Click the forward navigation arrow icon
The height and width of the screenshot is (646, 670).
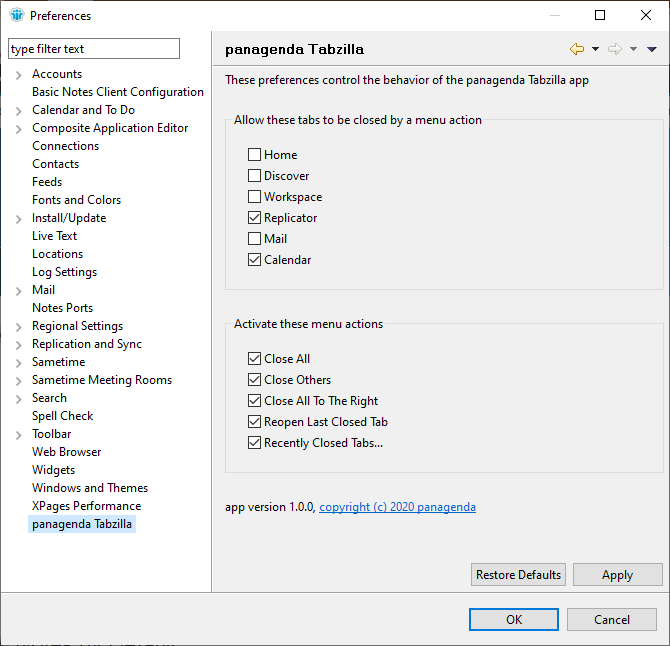click(x=614, y=49)
